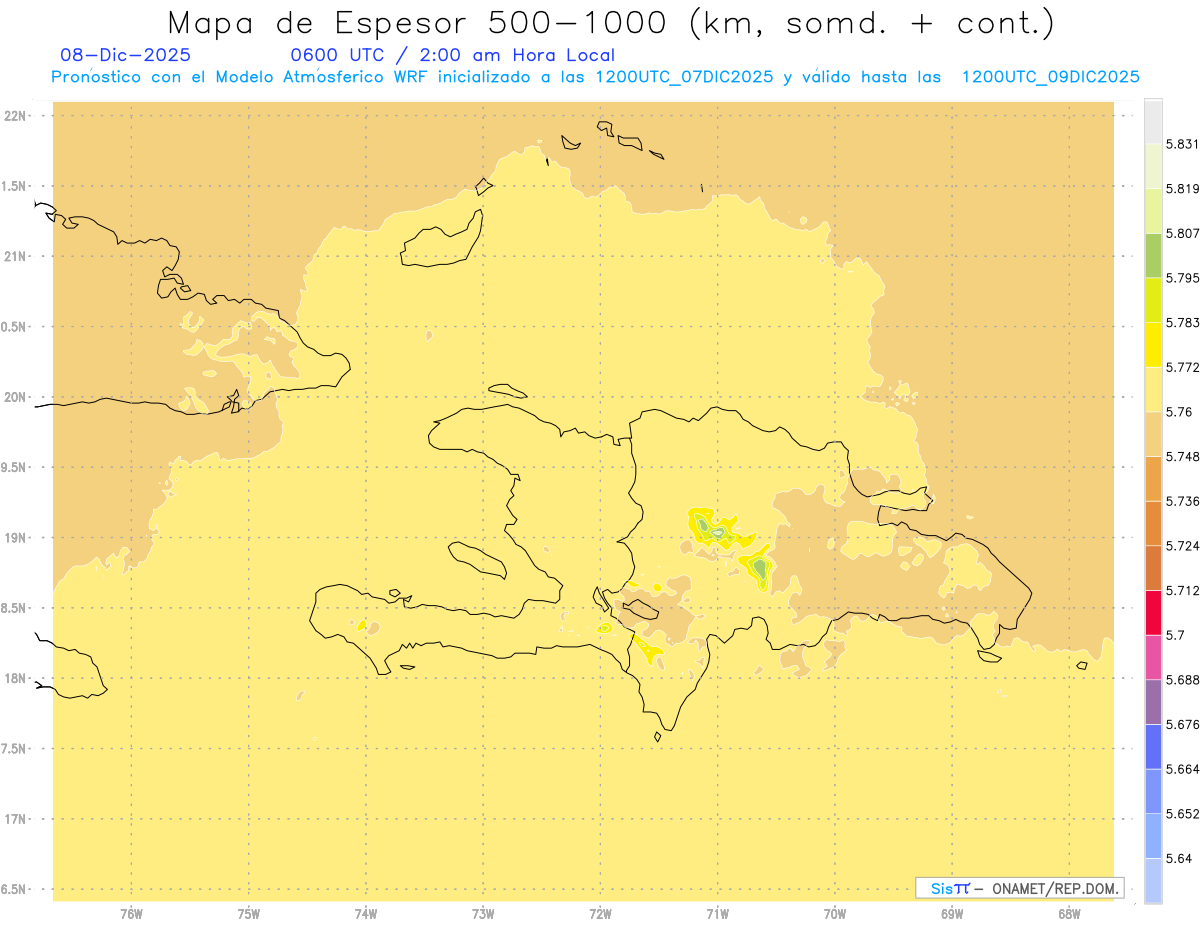Choose the purple legend swatch between 5.676 and 5.688
Screen dimensions: 1200x927
[1153, 702]
